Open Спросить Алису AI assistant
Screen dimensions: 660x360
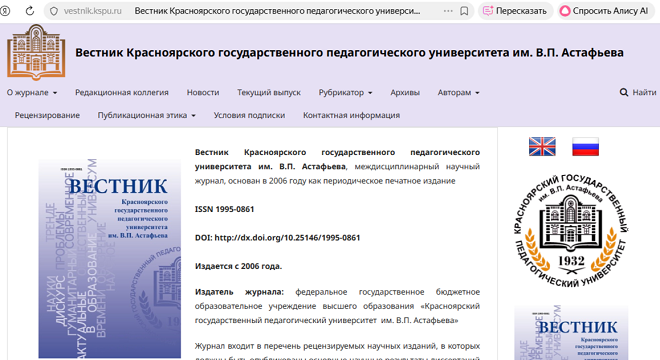pyautogui.click(x=605, y=11)
